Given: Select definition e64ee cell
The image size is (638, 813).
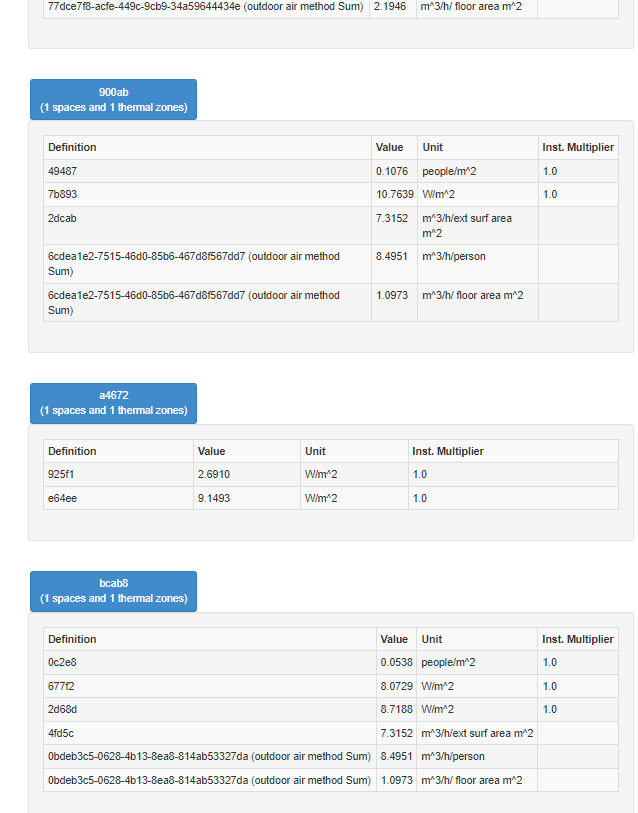Looking at the screenshot, I should pos(119,498).
